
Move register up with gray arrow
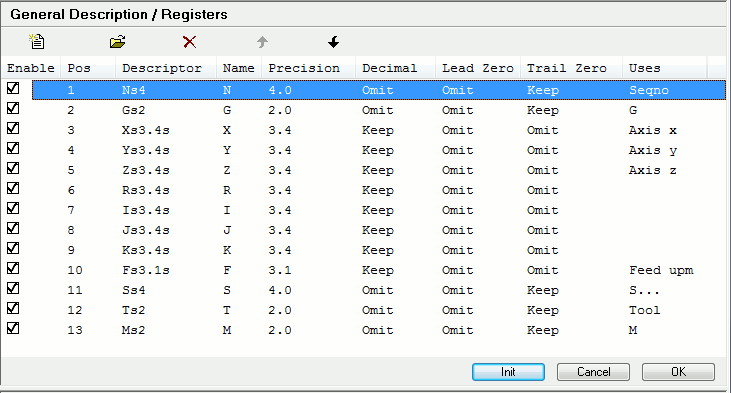(x=262, y=42)
